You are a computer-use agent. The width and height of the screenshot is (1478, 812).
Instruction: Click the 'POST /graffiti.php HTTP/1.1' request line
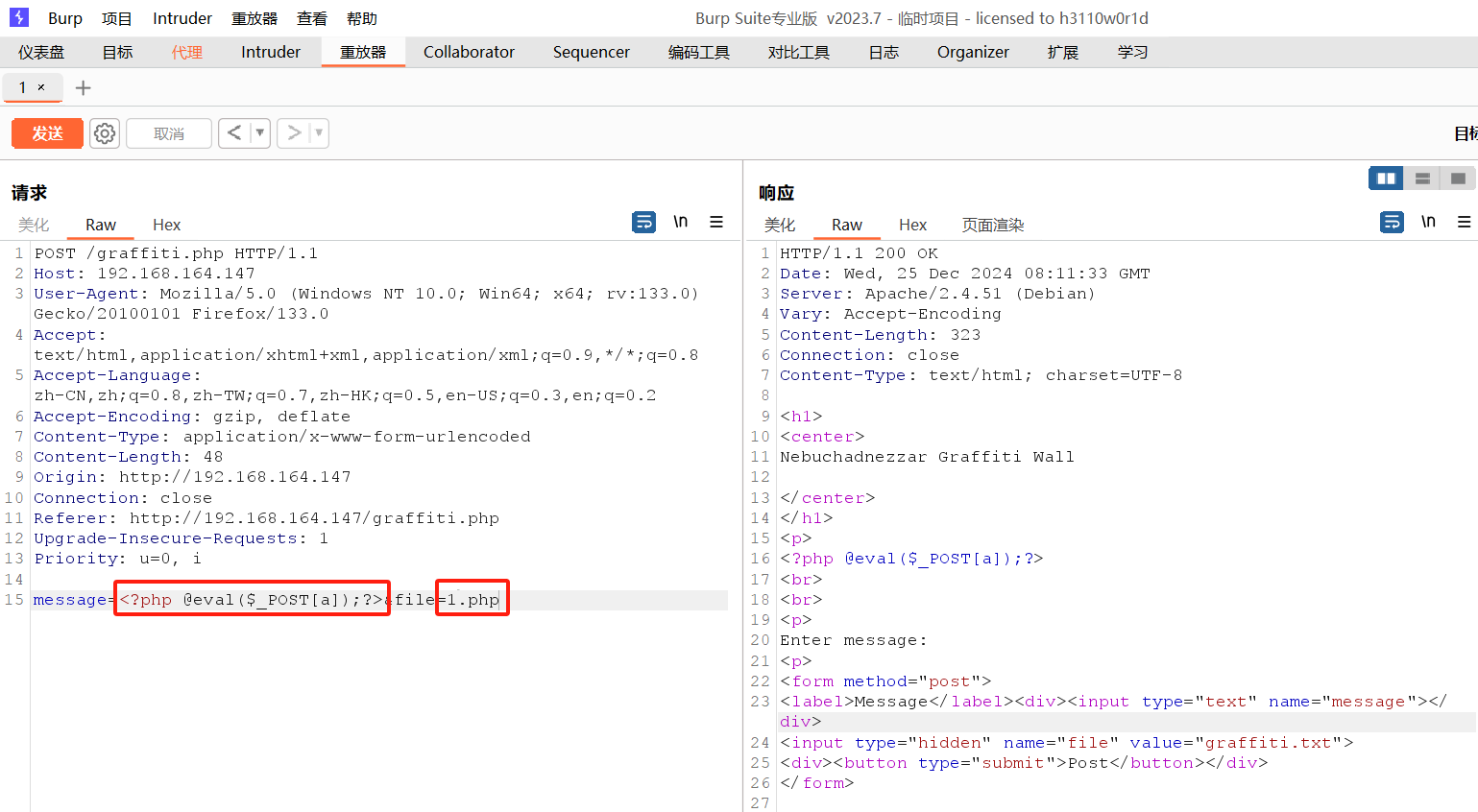(x=176, y=253)
